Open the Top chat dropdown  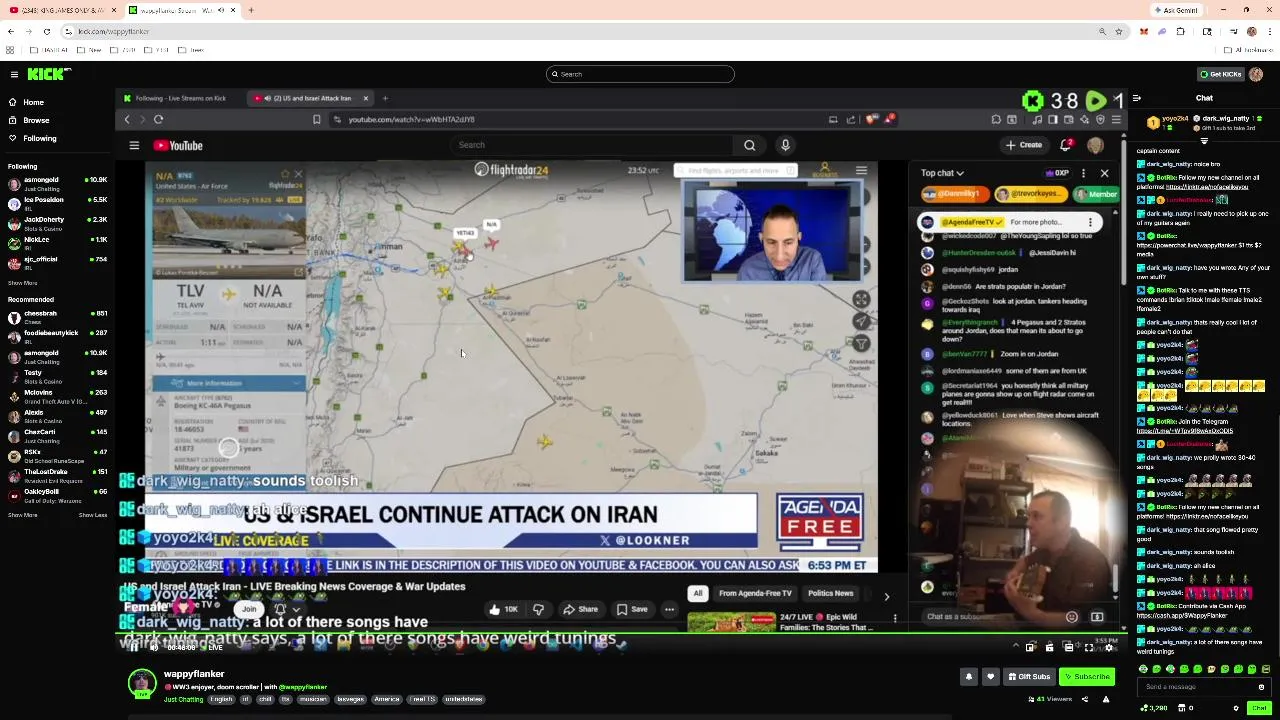click(x=942, y=173)
